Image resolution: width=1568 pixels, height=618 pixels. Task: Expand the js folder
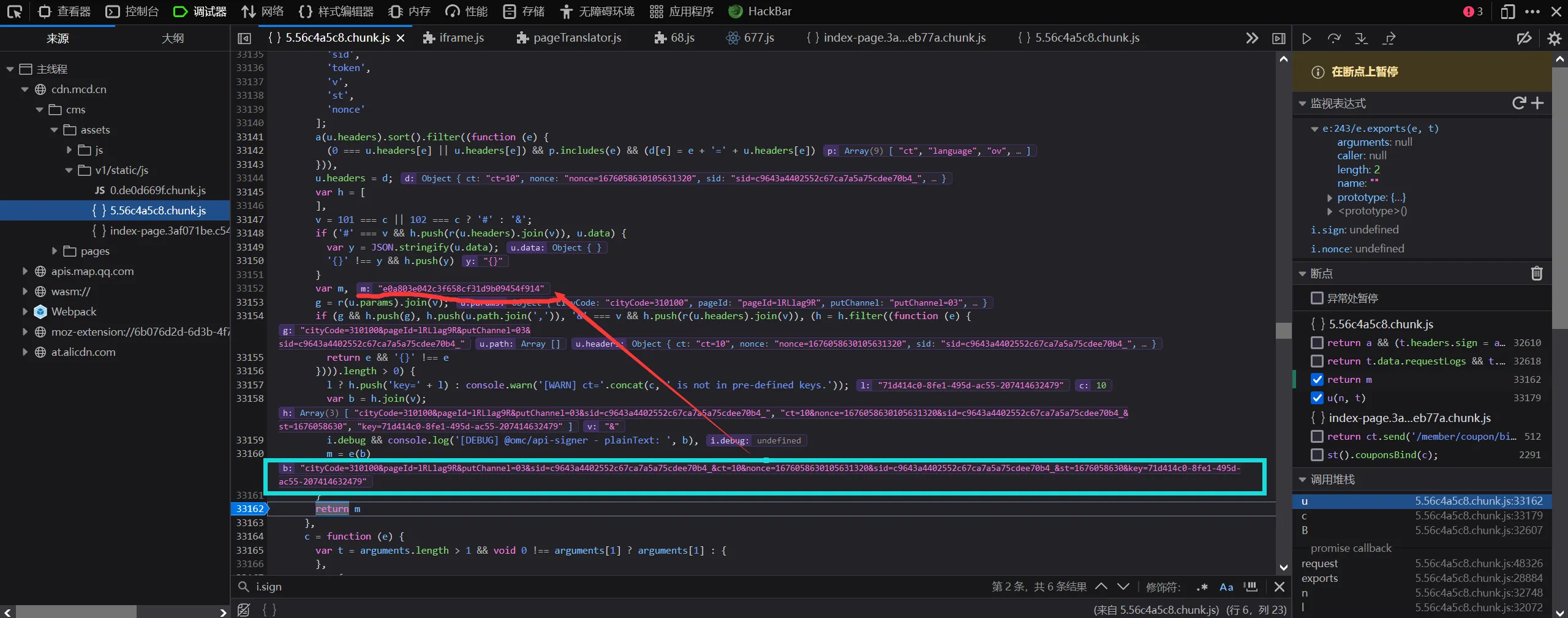pyautogui.click(x=69, y=150)
